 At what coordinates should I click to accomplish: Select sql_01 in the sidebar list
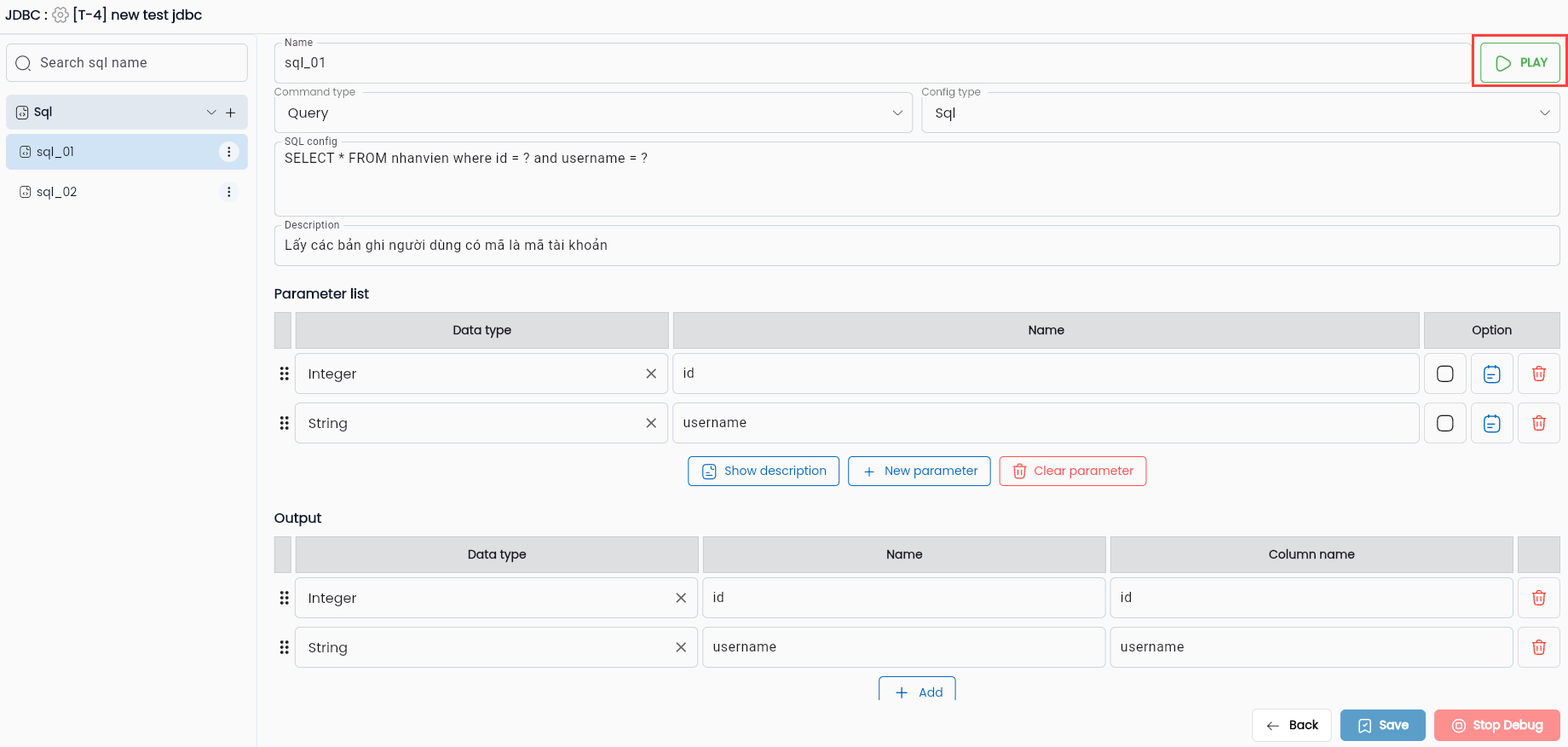(x=127, y=152)
